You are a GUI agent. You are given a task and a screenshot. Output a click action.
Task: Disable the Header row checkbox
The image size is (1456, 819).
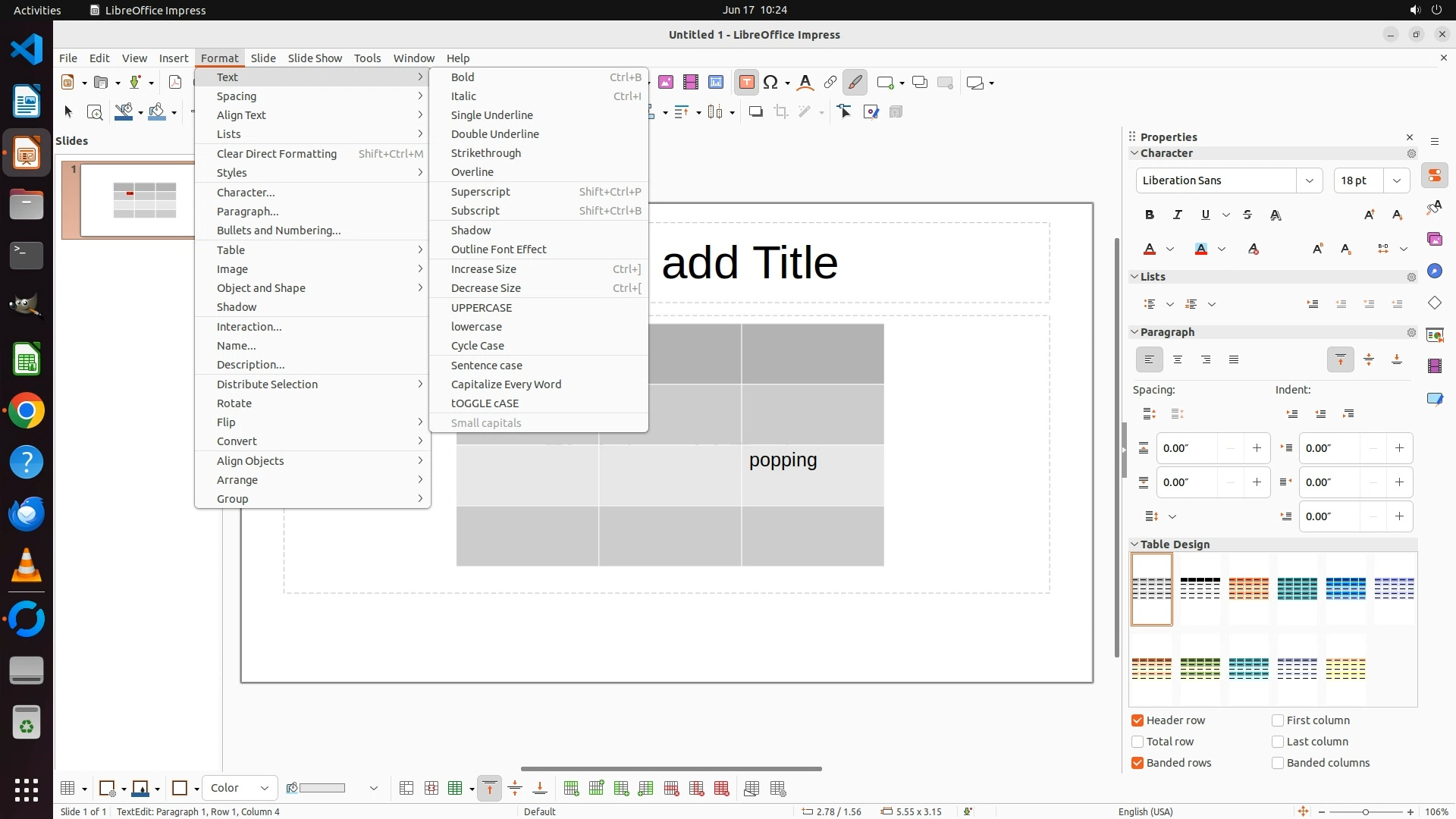point(1137,720)
